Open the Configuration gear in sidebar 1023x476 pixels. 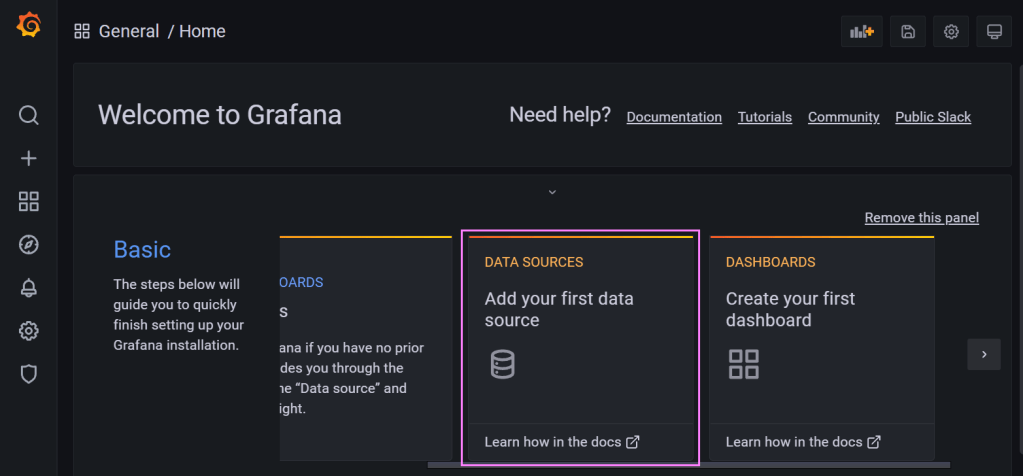tap(29, 331)
